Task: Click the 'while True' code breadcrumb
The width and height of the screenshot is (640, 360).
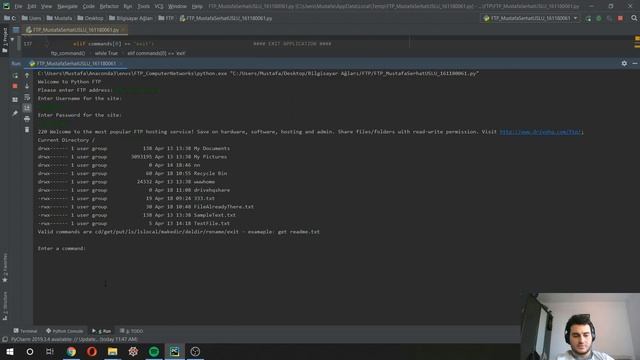Action: (x=106, y=53)
